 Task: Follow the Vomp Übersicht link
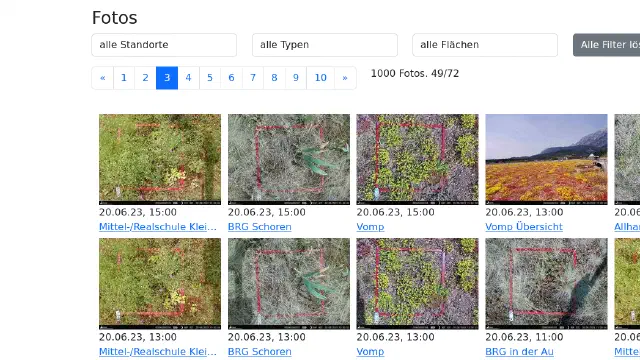(x=524, y=227)
